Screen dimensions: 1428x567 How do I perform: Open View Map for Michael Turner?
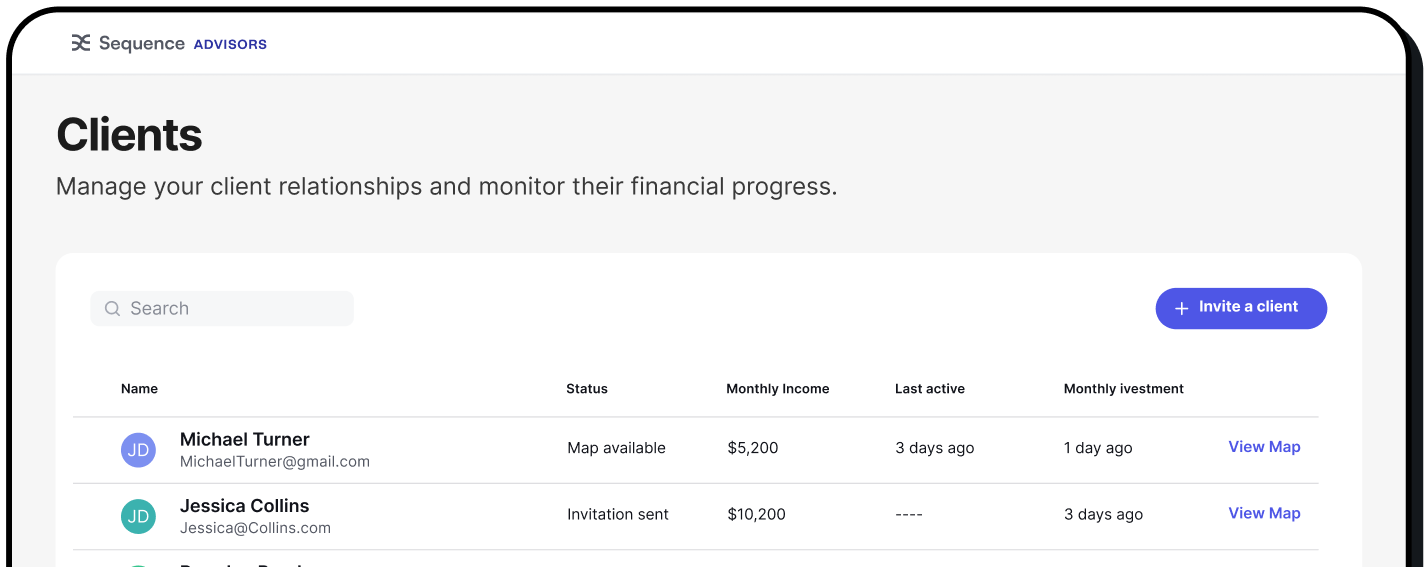pyautogui.click(x=1264, y=447)
